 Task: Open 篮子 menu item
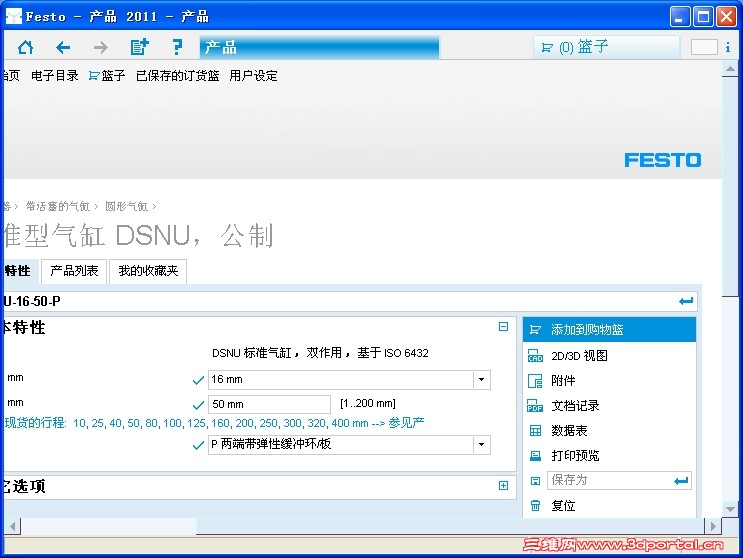pyautogui.click(x=107, y=75)
